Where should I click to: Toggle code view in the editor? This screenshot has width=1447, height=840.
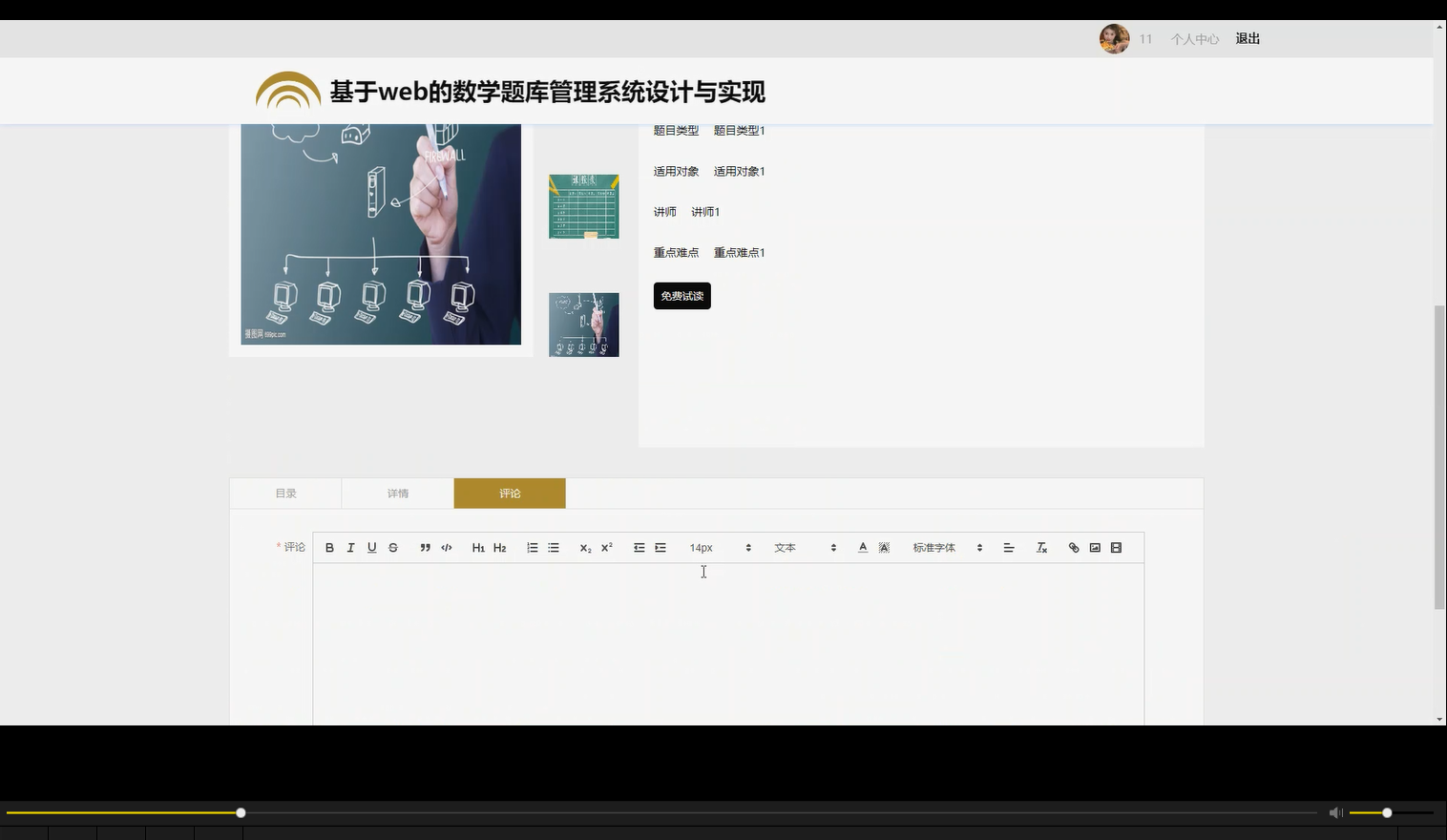[446, 547]
